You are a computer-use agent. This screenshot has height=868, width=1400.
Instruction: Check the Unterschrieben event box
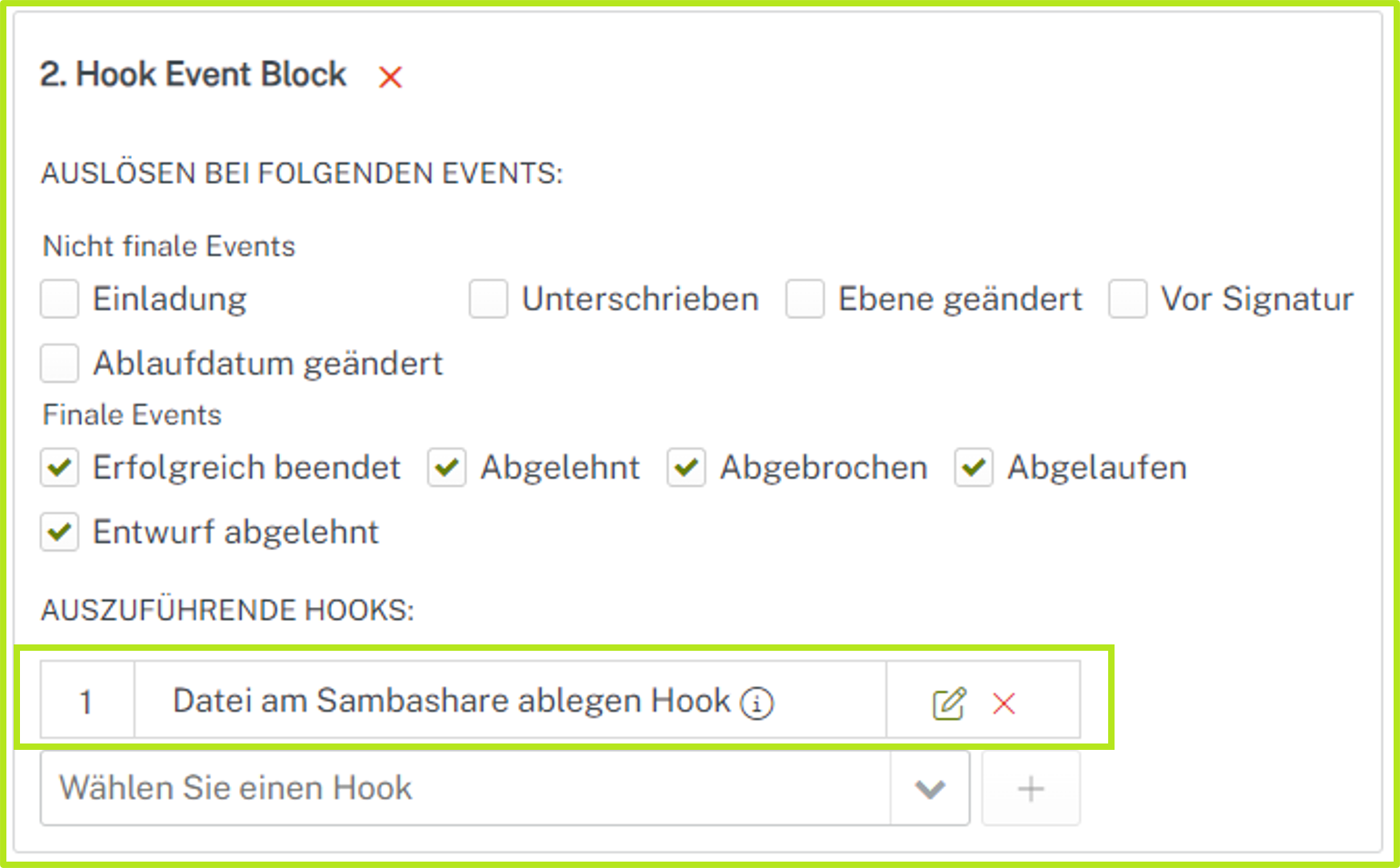[x=488, y=299]
